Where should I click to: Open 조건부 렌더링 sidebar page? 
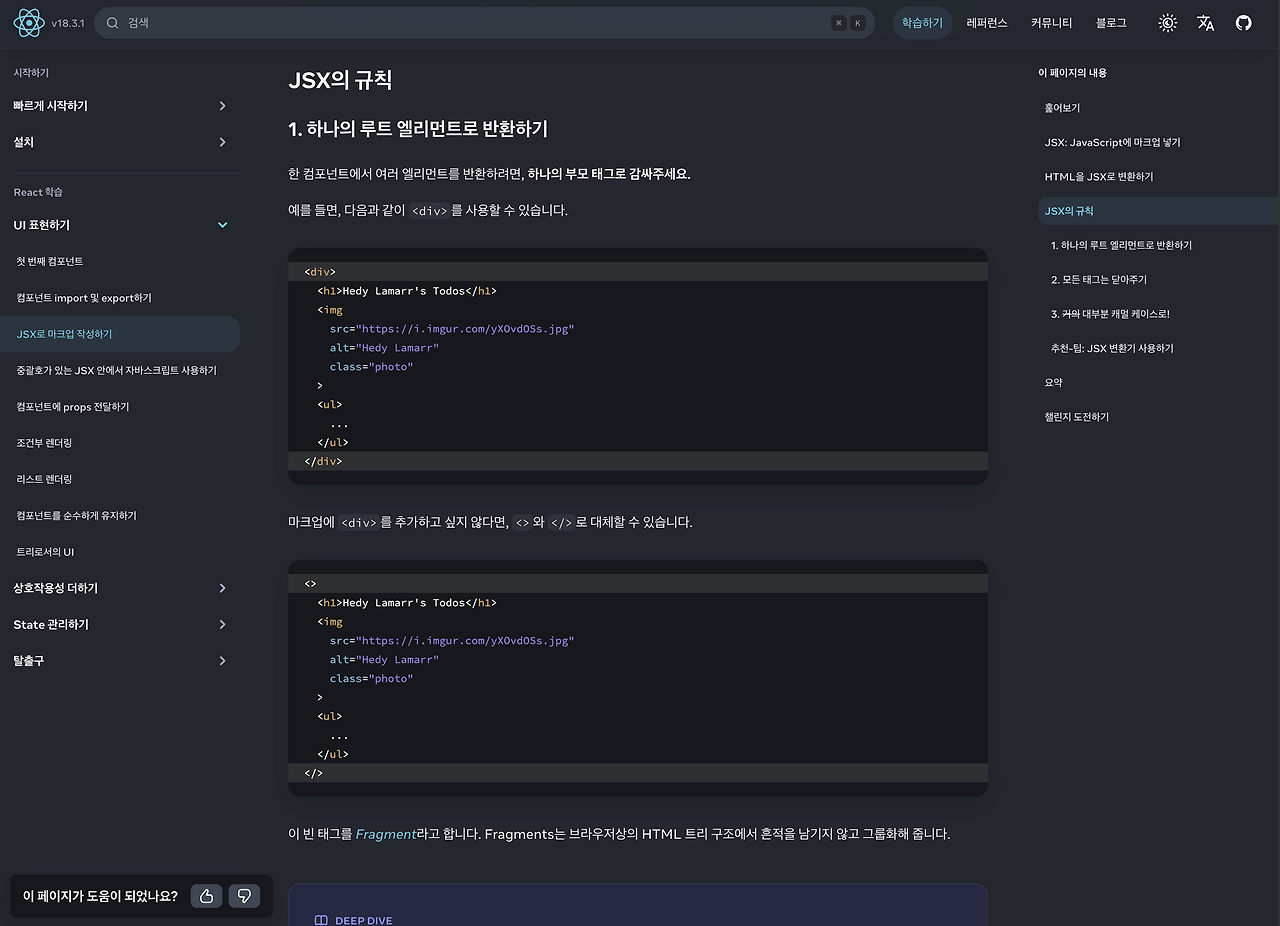click(x=44, y=443)
